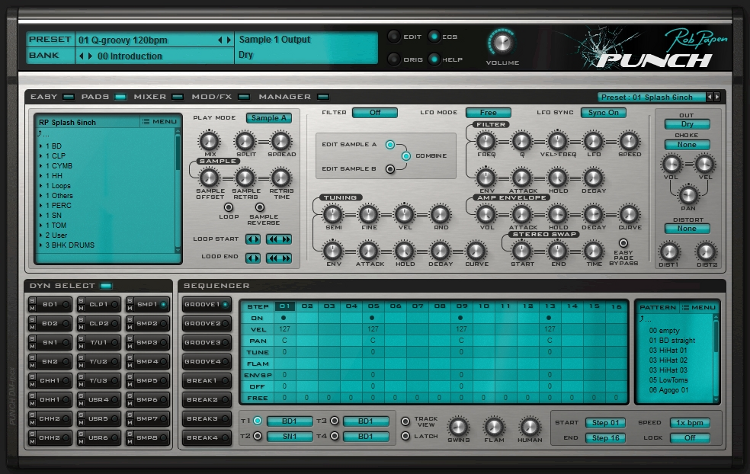Open LFO SYNC dropdown showing Sync On

click(604, 112)
